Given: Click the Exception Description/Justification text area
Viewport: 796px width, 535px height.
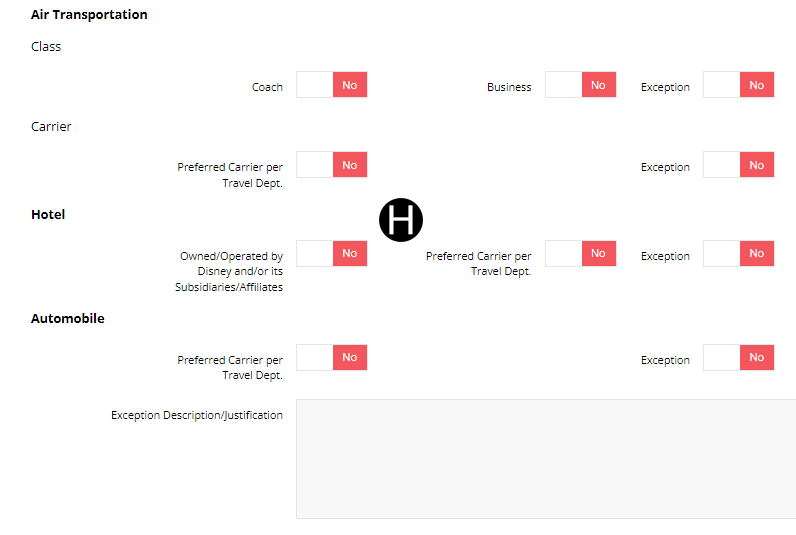Looking at the screenshot, I should (x=545, y=458).
